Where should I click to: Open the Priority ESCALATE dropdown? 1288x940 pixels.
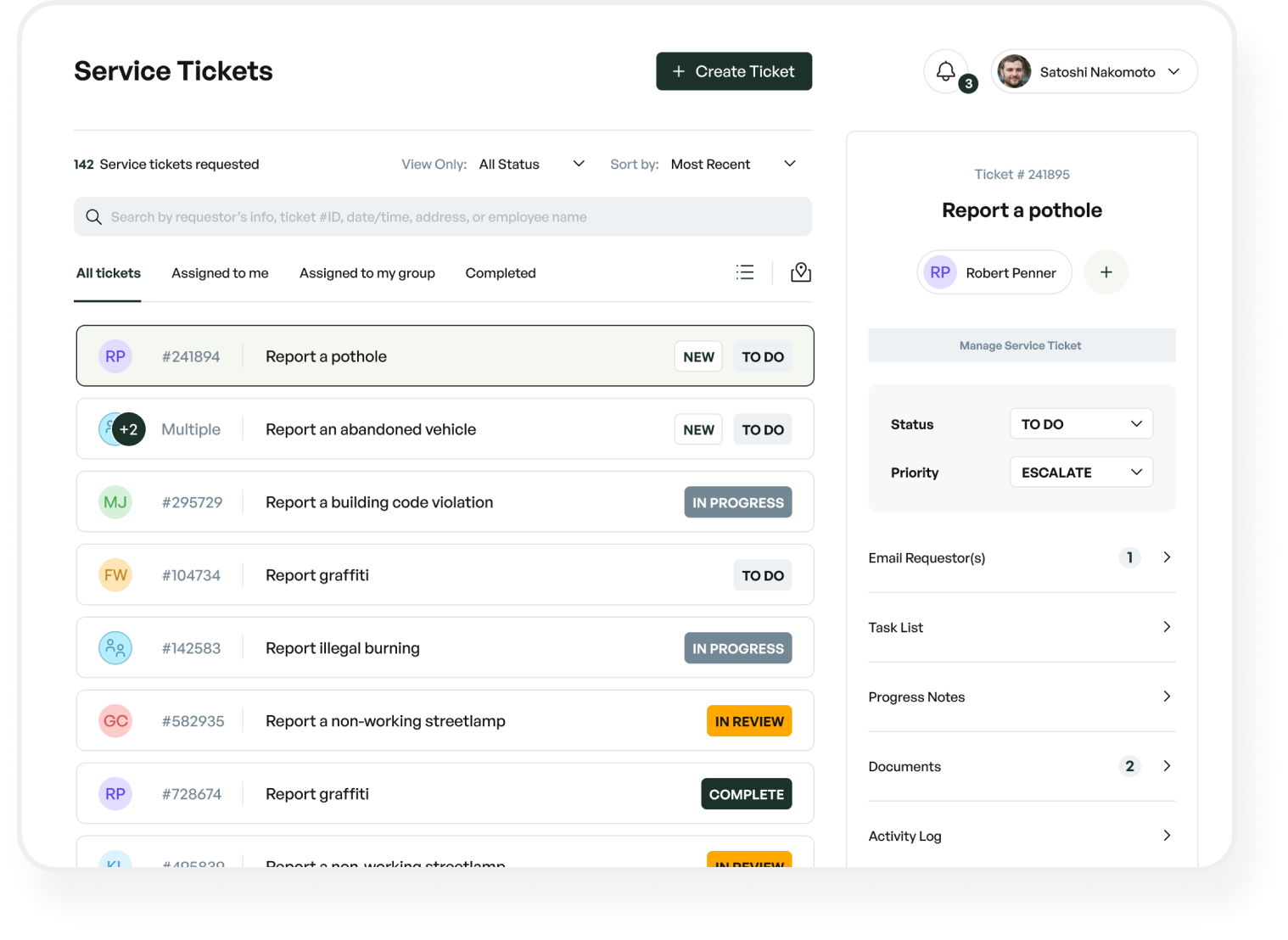point(1081,473)
